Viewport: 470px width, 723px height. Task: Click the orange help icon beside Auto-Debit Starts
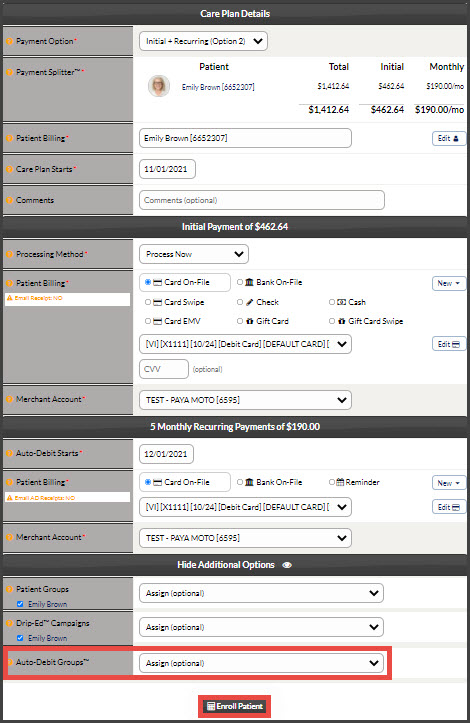(x=9, y=453)
